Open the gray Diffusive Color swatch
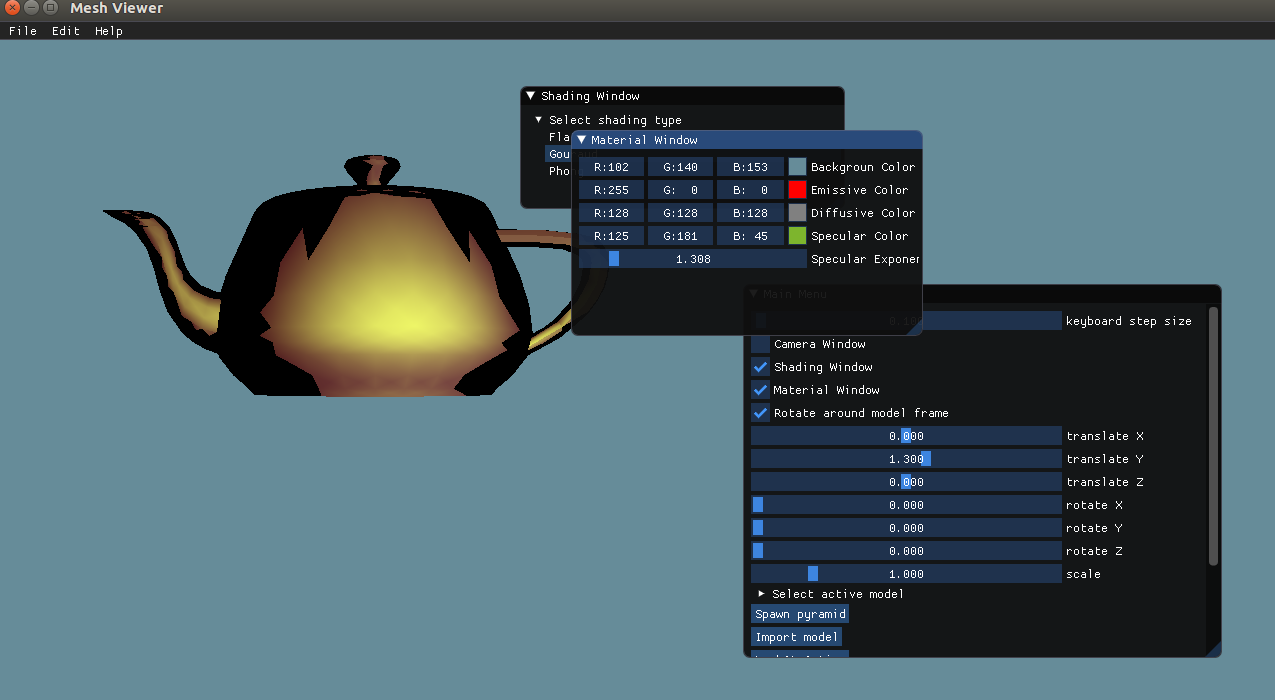1275x700 pixels. [x=797, y=213]
